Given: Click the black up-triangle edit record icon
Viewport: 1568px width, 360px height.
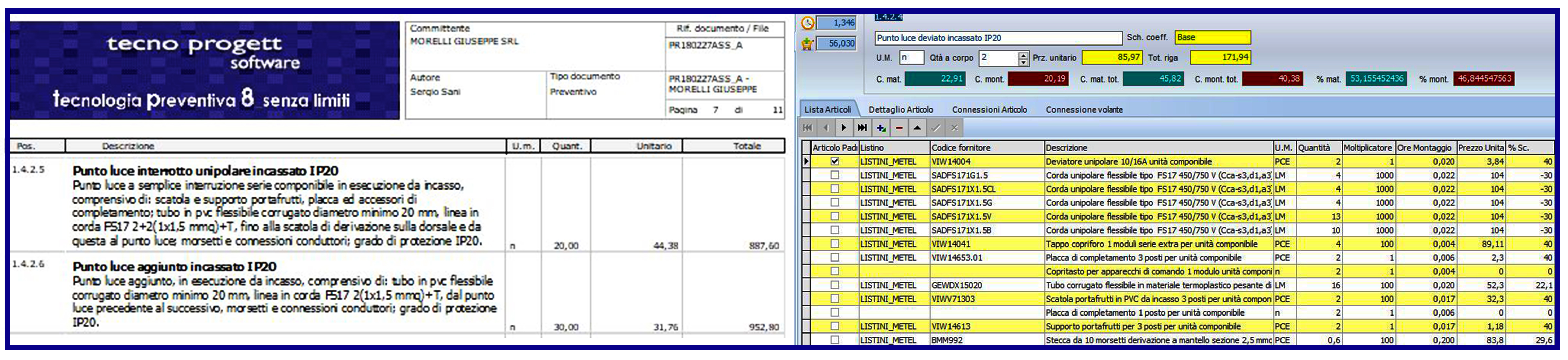Looking at the screenshot, I should (x=917, y=128).
